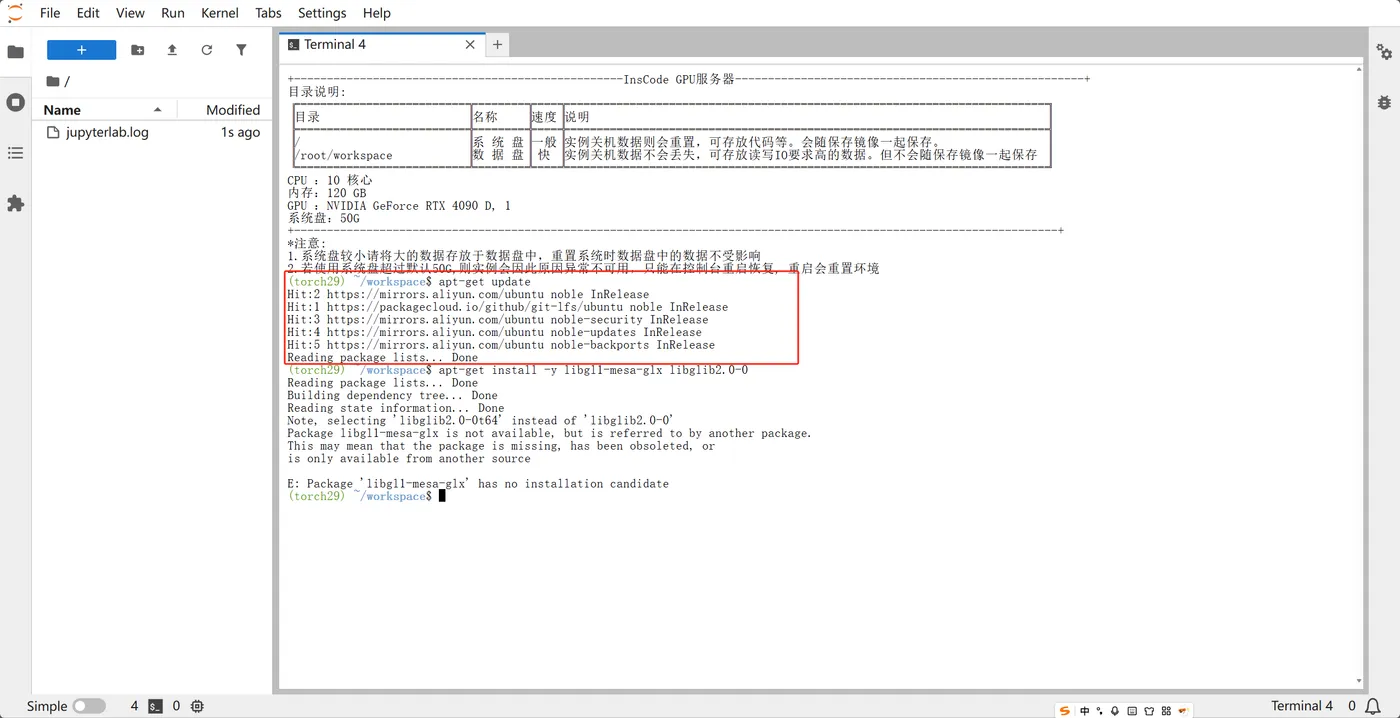Screen dimensions: 1400x718
Task: Click the terminal icon in status bar
Action: click(x=155, y=706)
